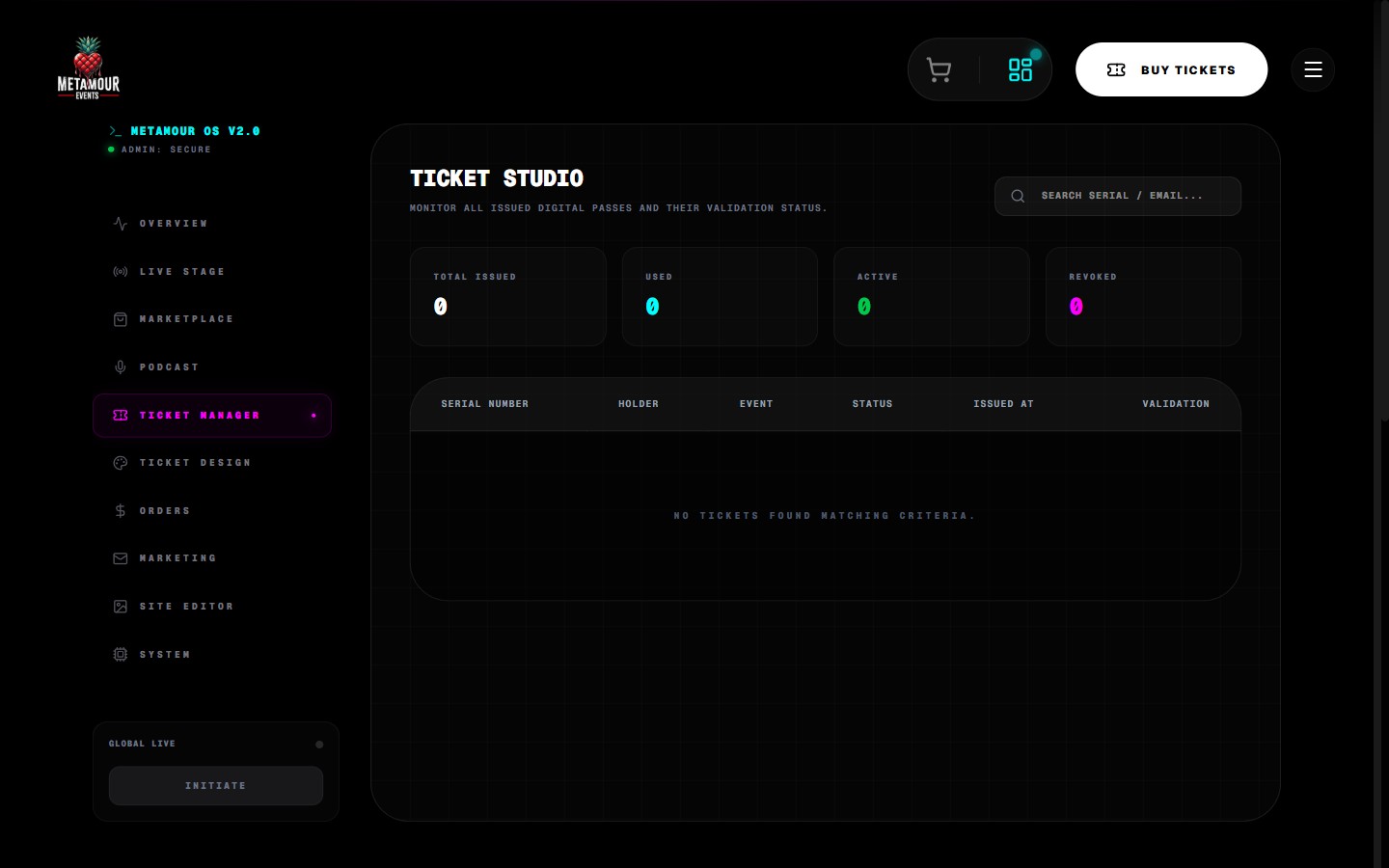Navigate to Marketplace
1389x868 pixels.
[212, 319]
